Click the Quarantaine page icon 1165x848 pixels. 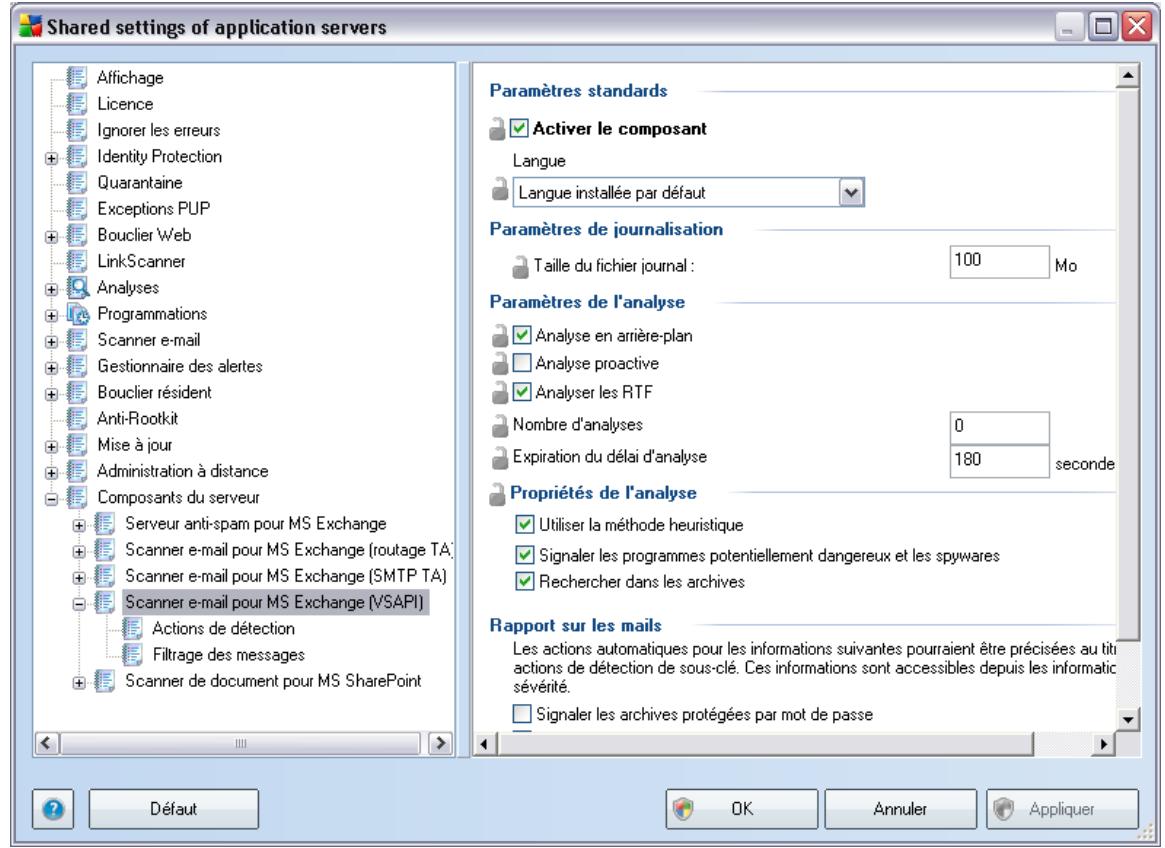click(x=77, y=182)
